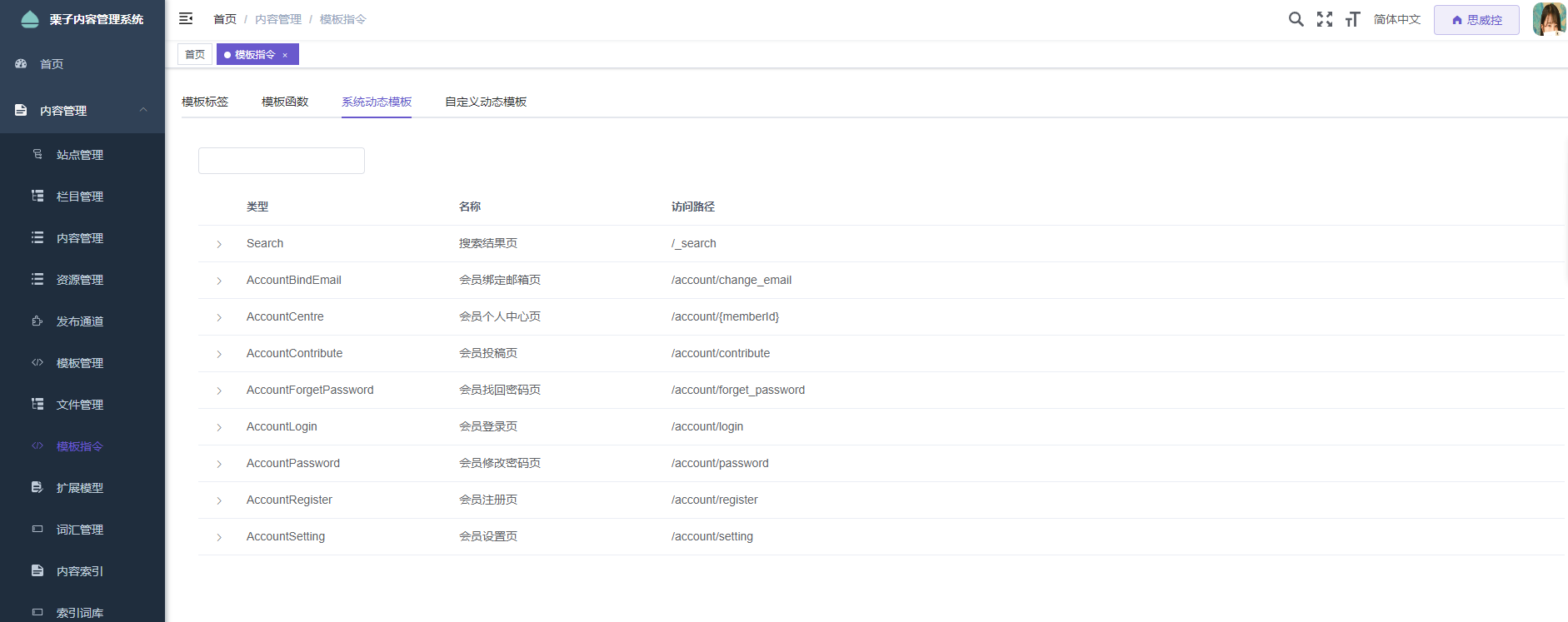Open 站点管理 in the sidebar

[x=80, y=155]
